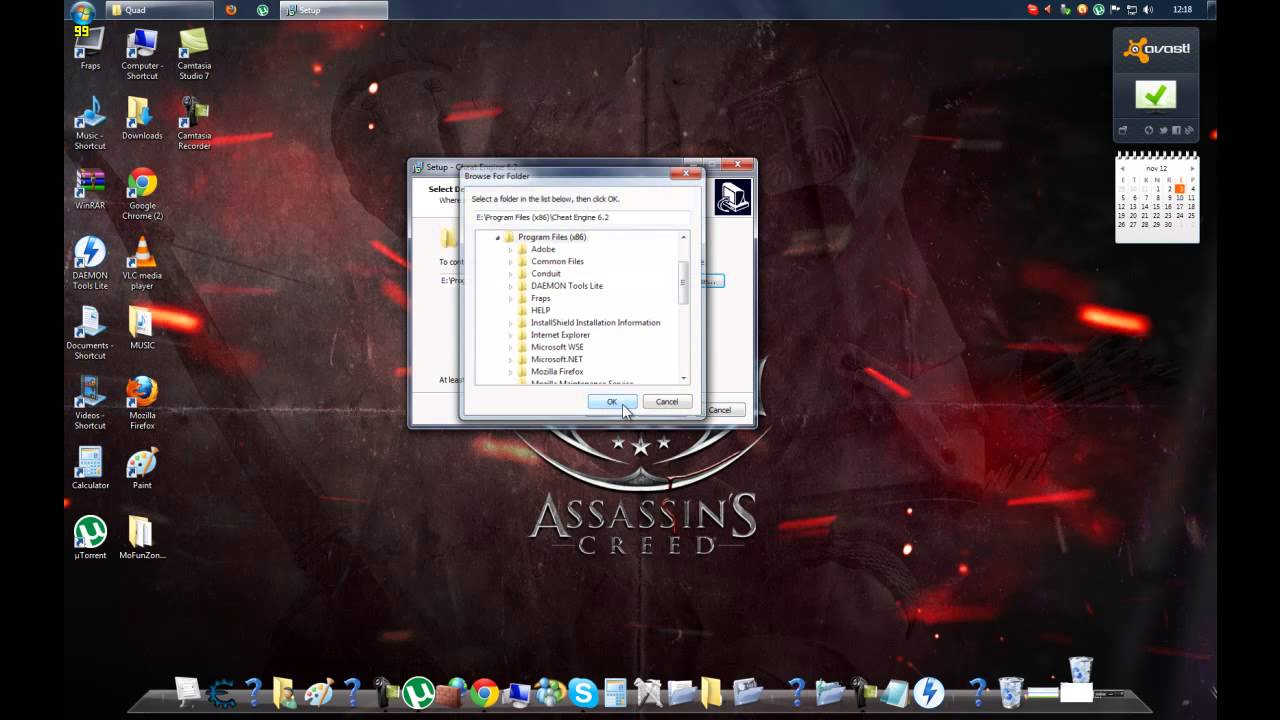Click the folder list scrollbar thumb
This screenshot has width=1280, height=720.
coord(684,283)
